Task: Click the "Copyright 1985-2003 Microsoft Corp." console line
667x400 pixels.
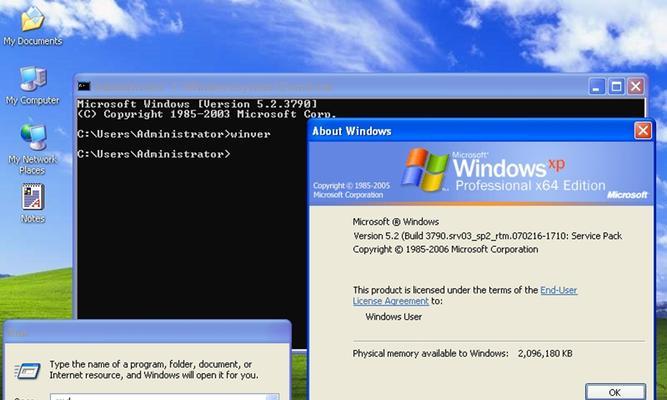Action: [x=207, y=114]
